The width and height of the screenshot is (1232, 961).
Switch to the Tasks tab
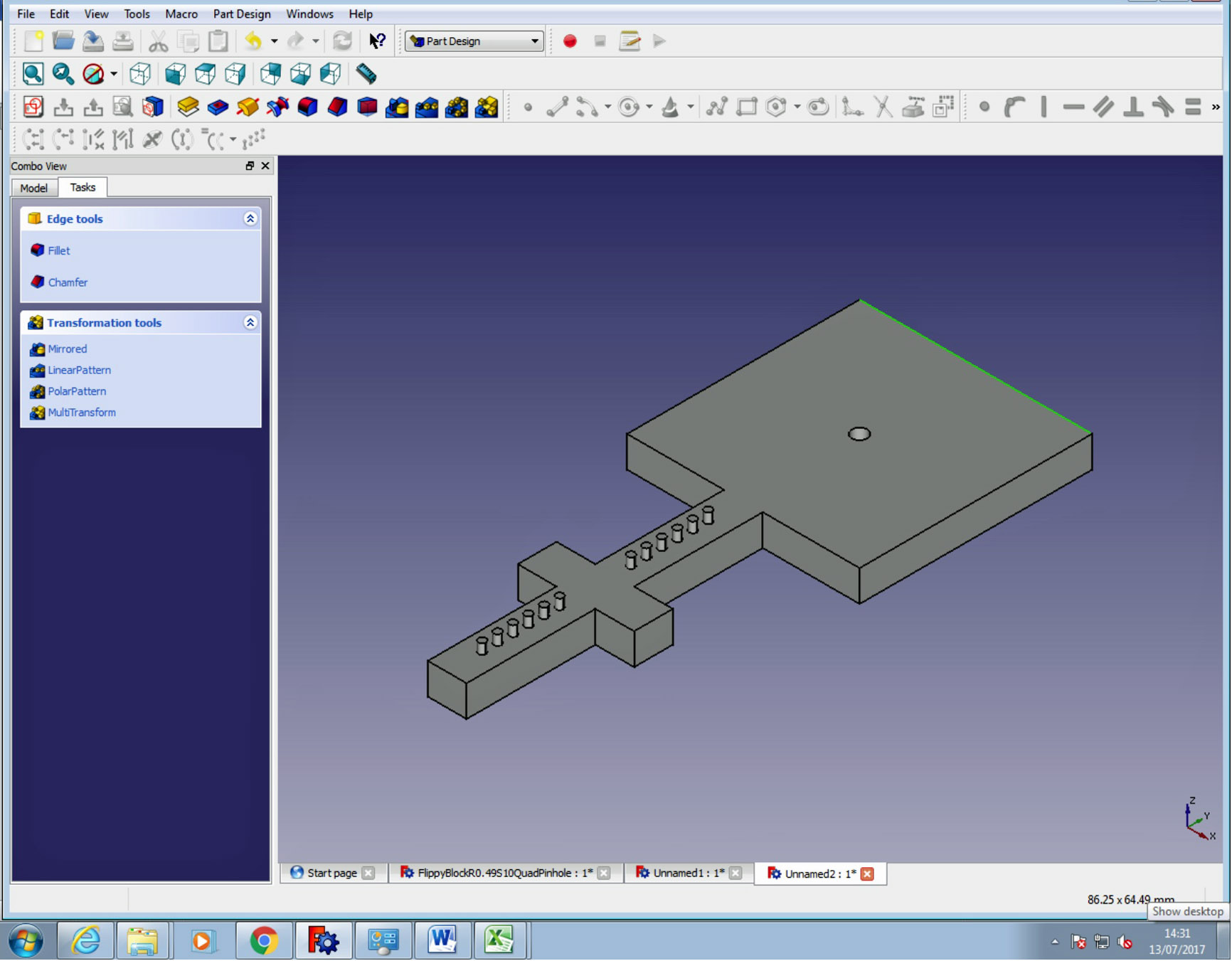pyautogui.click(x=83, y=187)
